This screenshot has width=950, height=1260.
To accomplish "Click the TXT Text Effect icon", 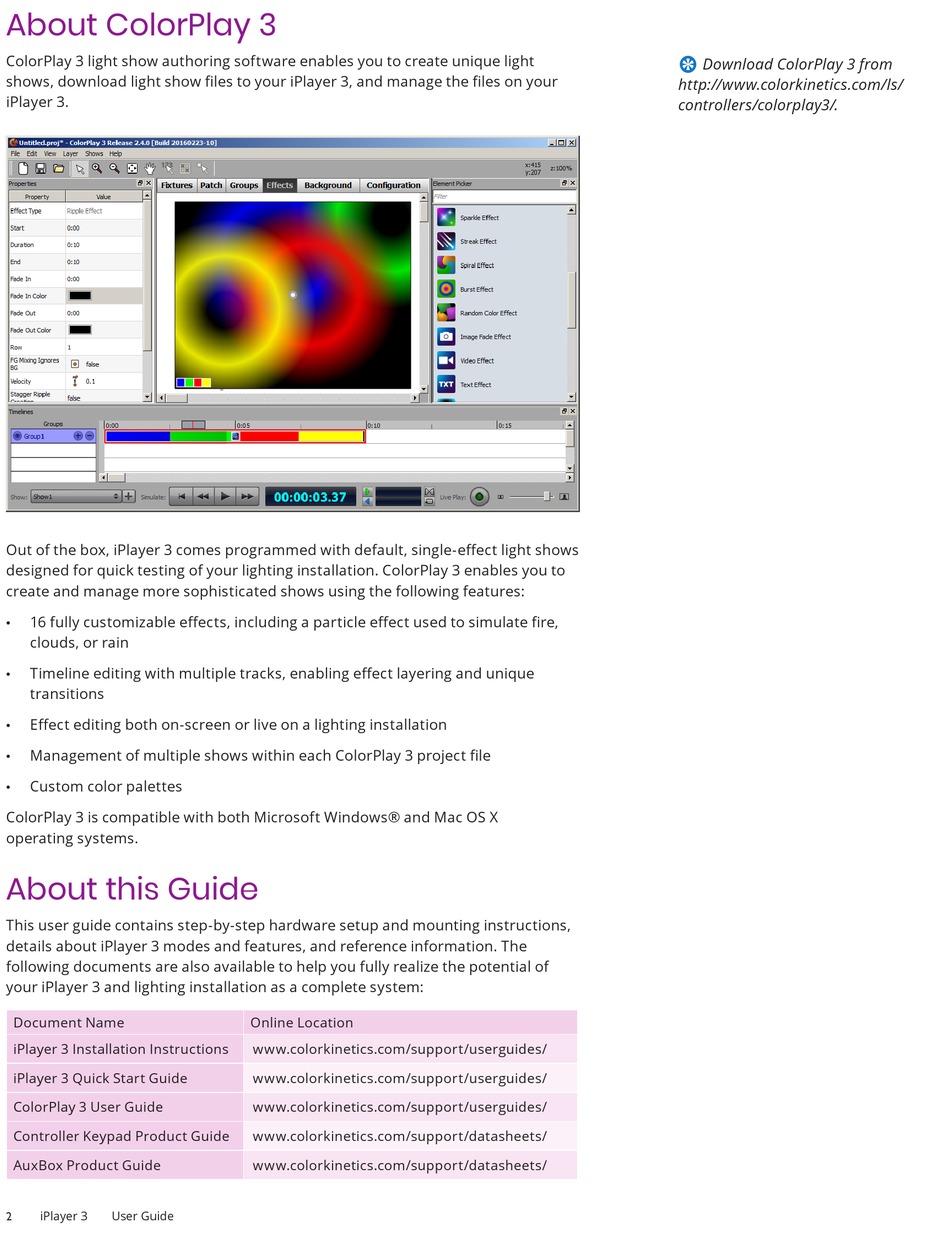I will coord(446,385).
